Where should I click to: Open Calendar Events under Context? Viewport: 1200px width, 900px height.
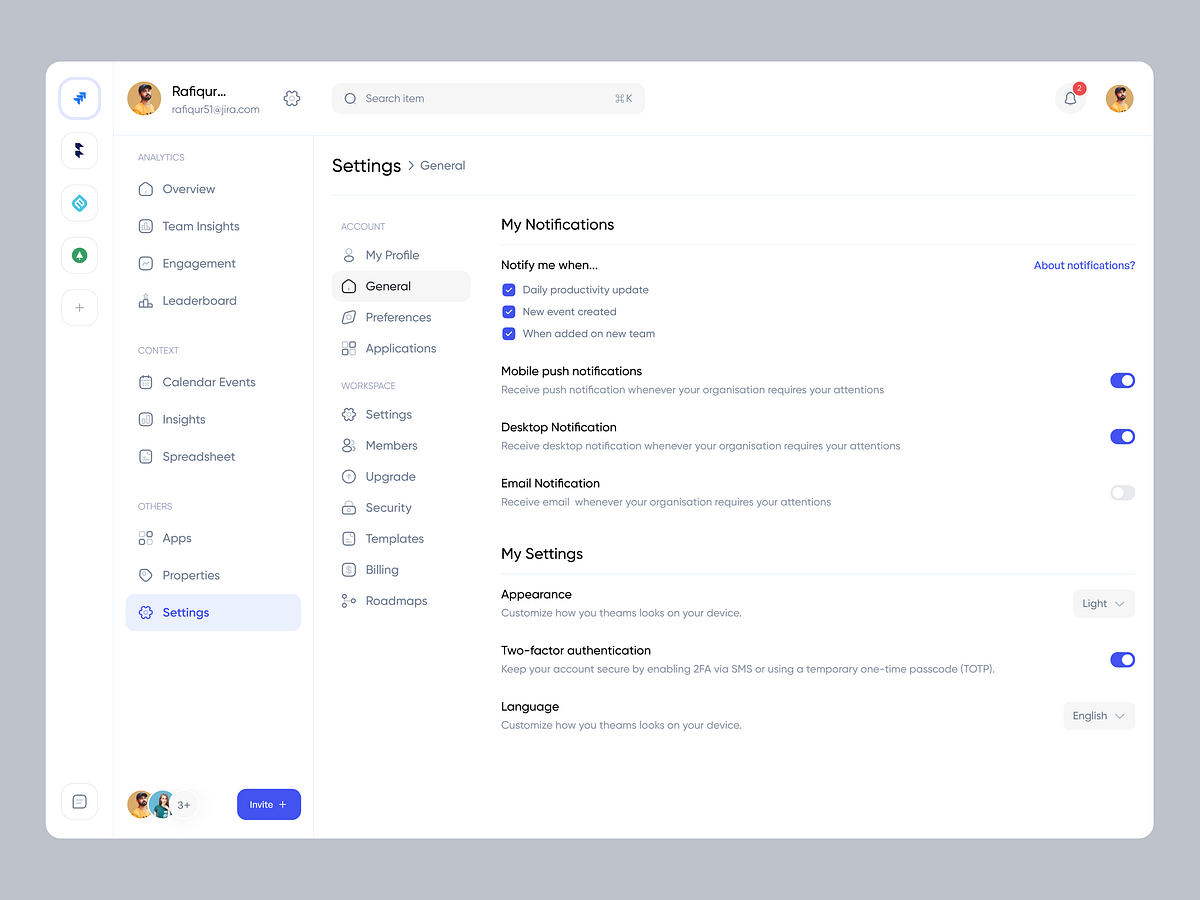click(x=209, y=382)
